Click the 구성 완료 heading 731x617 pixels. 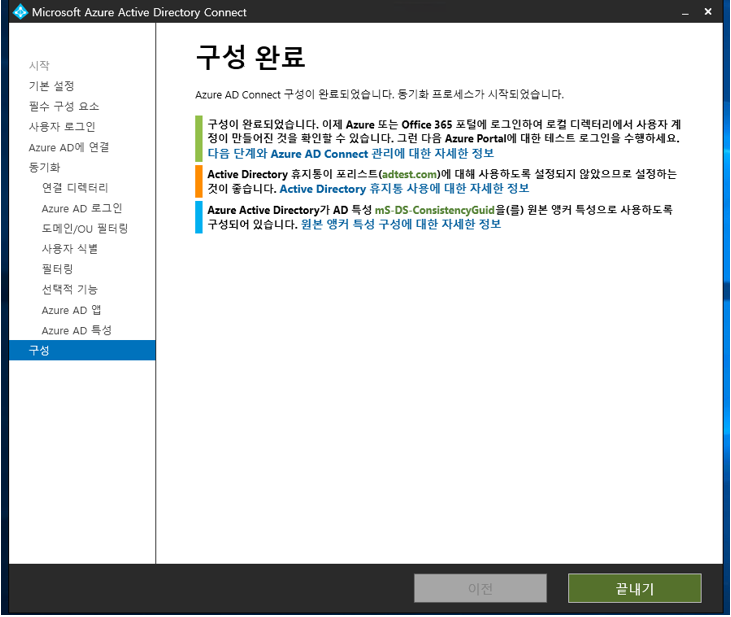point(250,58)
